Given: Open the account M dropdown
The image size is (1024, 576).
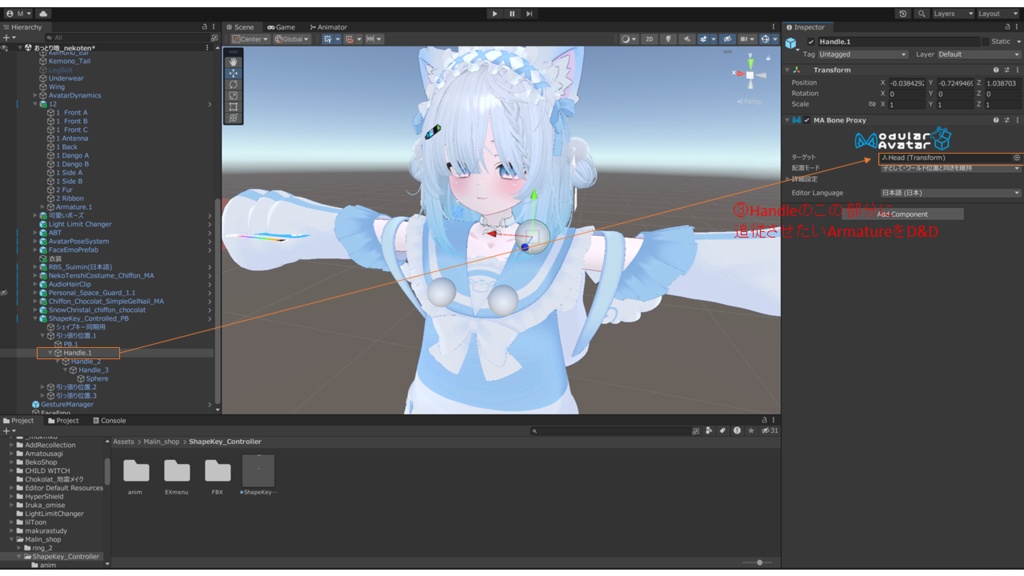Looking at the screenshot, I should tap(18, 14).
